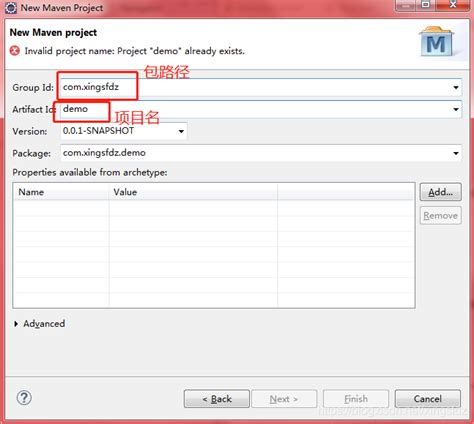This screenshot has width=474, height=424.
Task: Click the Group Id text field
Action: pos(261,87)
